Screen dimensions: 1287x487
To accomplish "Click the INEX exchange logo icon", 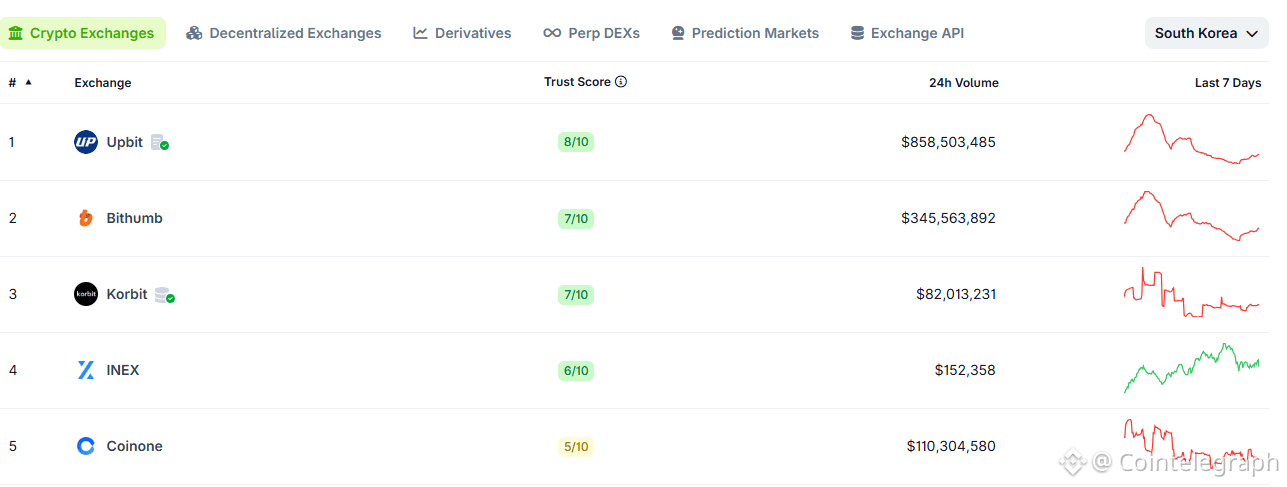I will [x=86, y=370].
